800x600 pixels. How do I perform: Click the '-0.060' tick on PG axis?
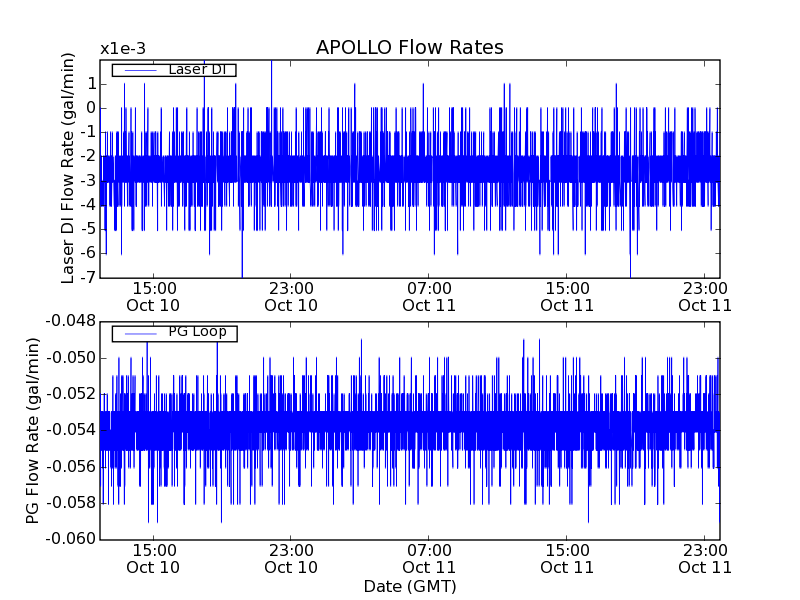click(x=71, y=539)
